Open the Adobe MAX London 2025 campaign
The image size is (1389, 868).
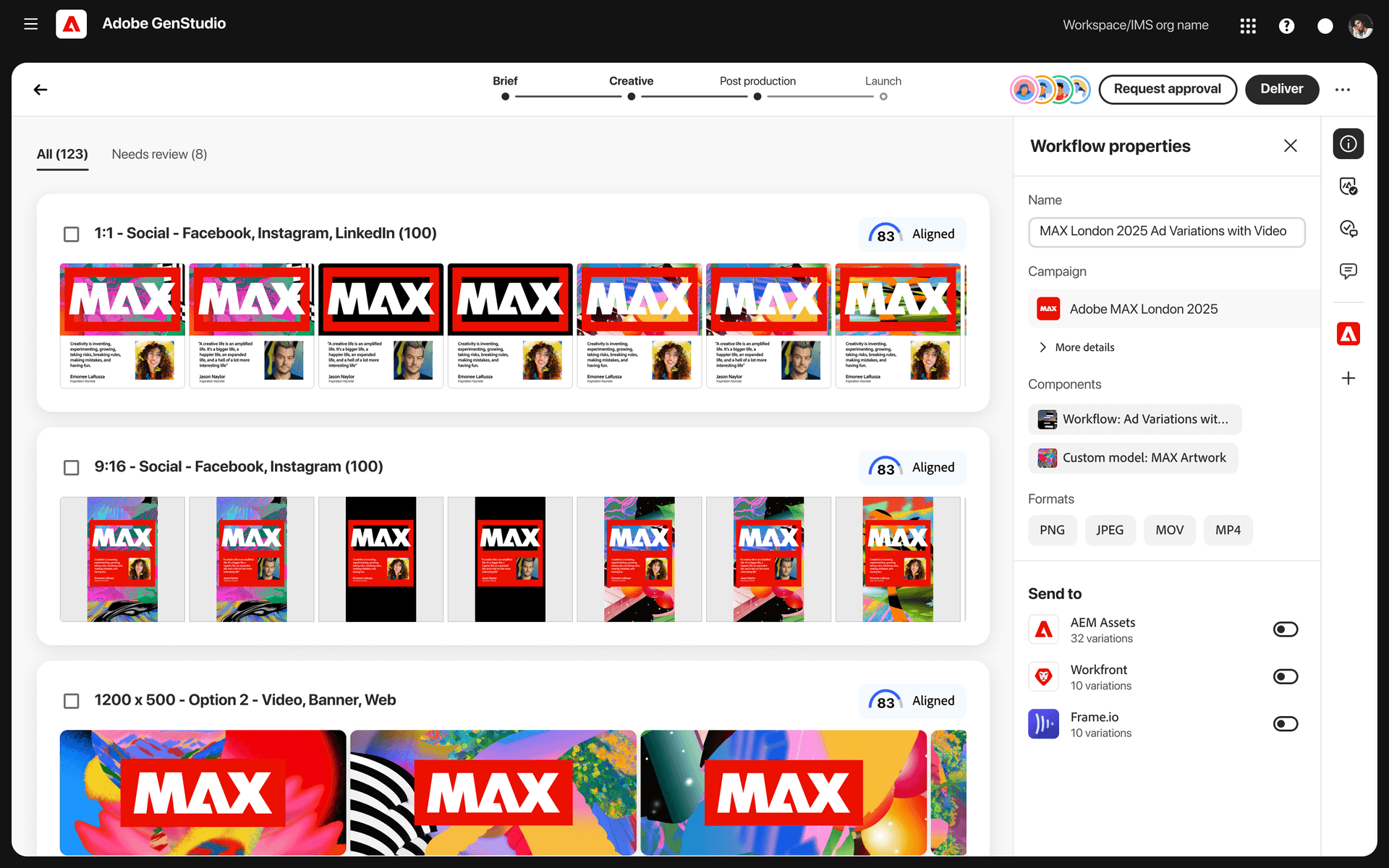point(1173,309)
